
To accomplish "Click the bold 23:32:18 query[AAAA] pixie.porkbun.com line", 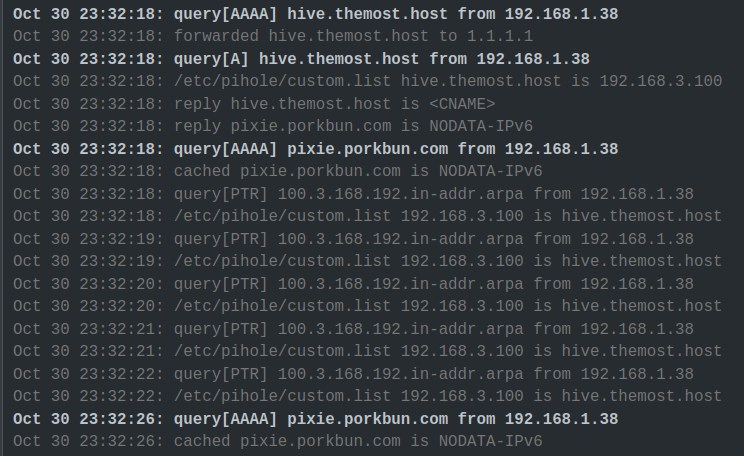I will point(316,149).
